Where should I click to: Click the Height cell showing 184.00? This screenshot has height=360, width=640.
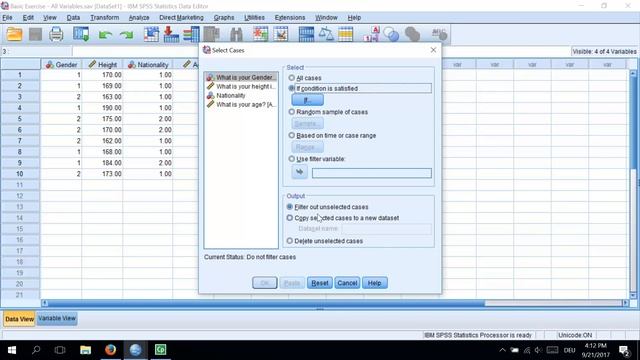pos(102,163)
